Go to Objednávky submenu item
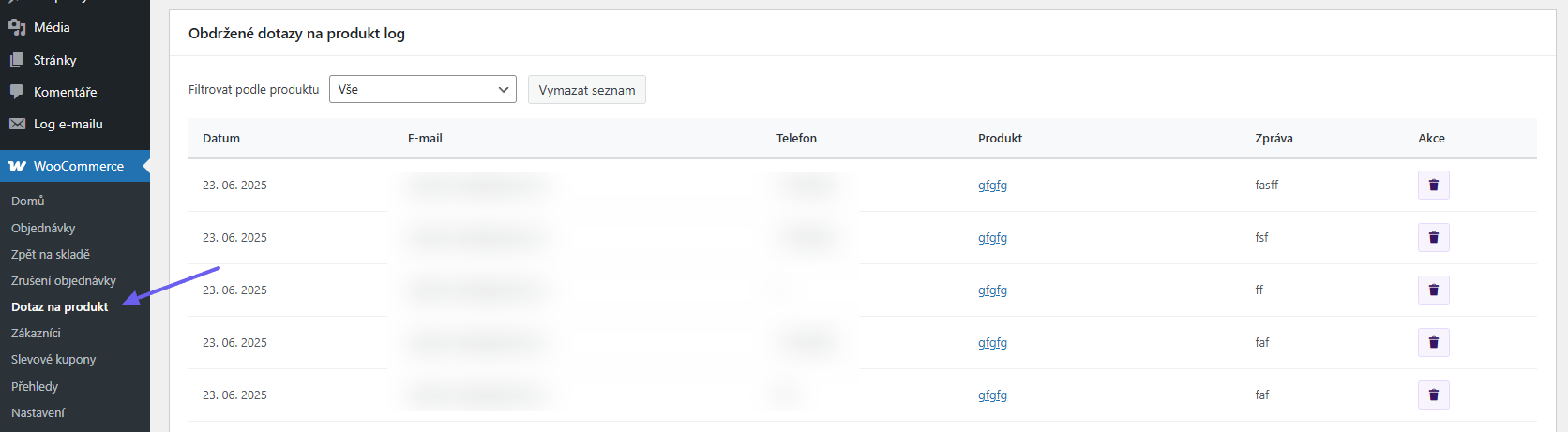This screenshot has height=432, width=1568. [43, 228]
